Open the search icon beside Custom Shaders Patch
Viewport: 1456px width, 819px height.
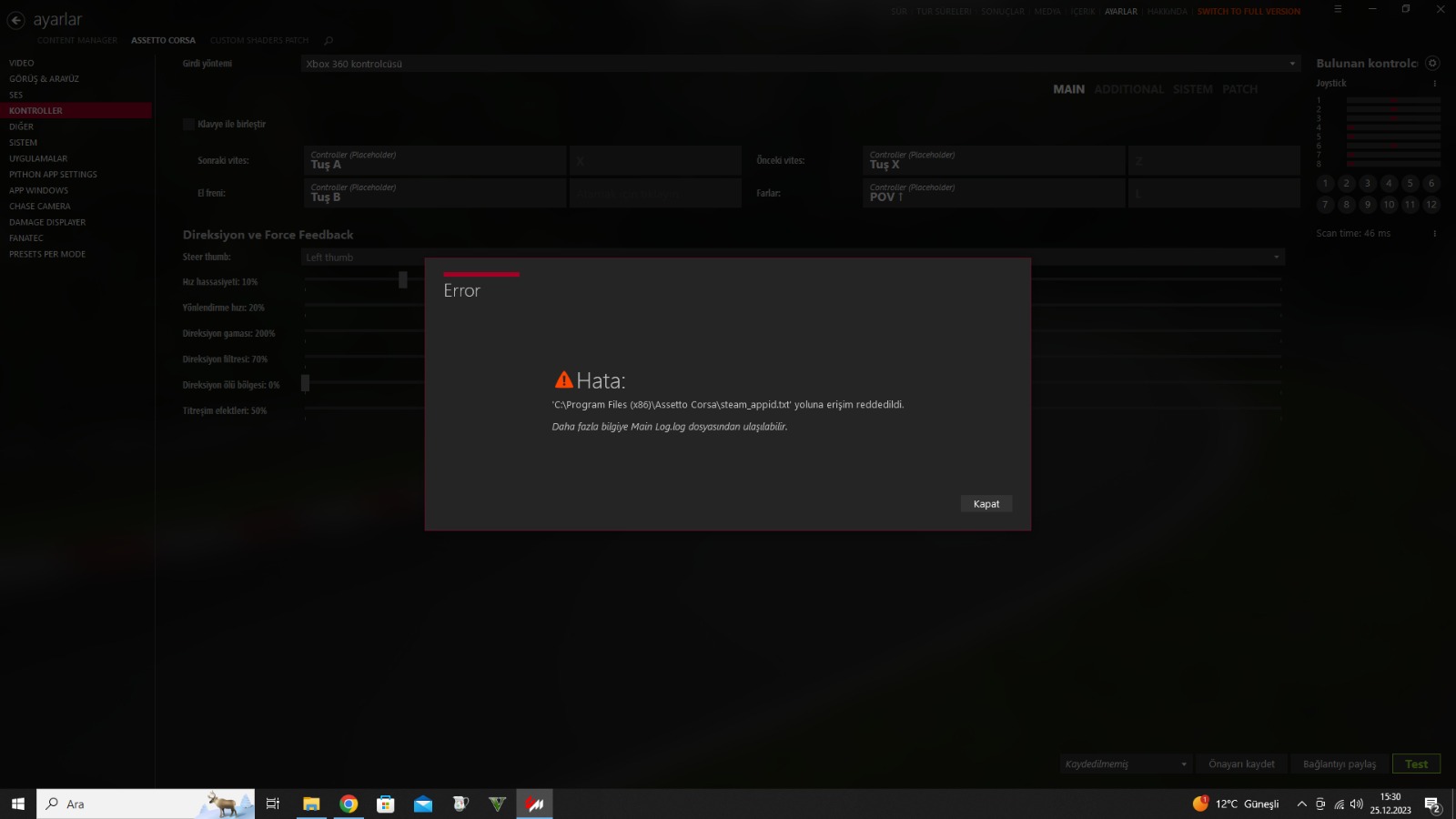[x=329, y=40]
